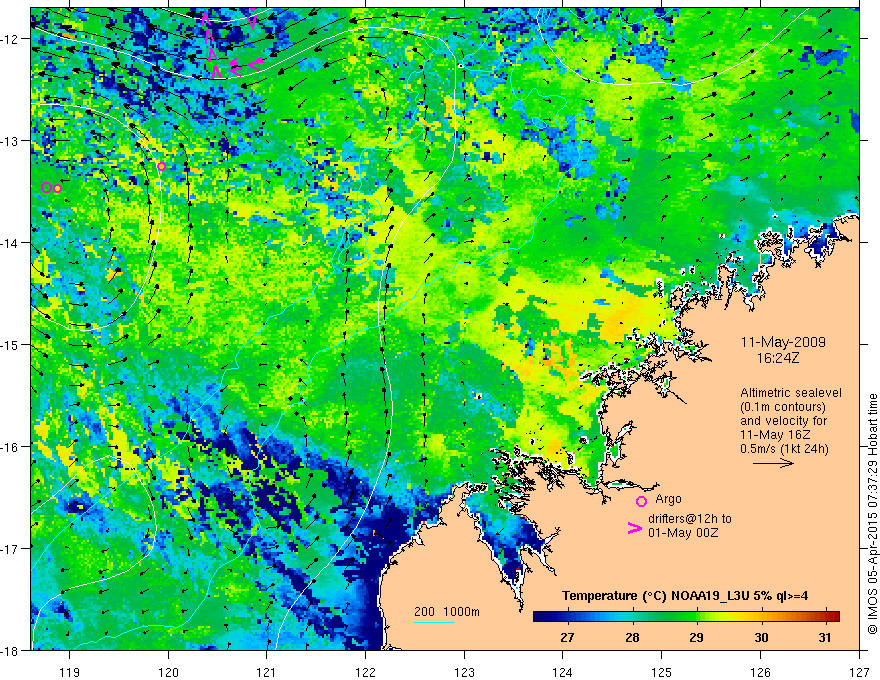Click the '0.5m/s (1kt 24h)' text

coord(784,448)
